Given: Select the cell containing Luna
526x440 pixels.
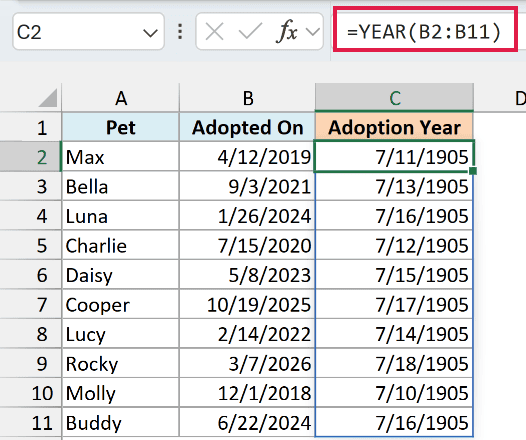Looking at the screenshot, I should (121, 216).
